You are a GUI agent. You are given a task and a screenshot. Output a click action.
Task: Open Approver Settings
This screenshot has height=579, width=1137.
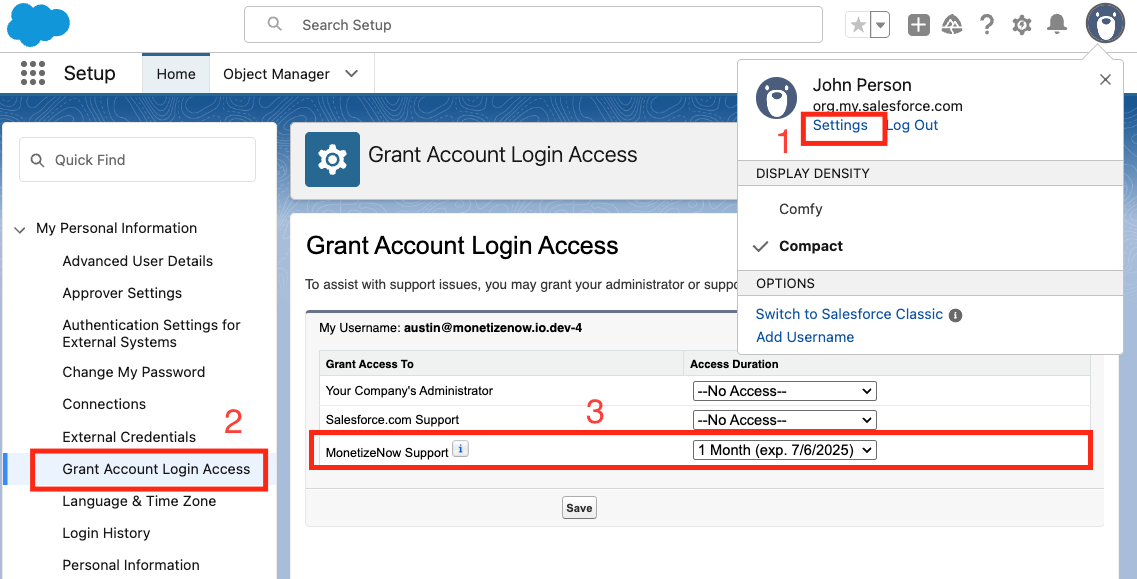click(x=122, y=293)
